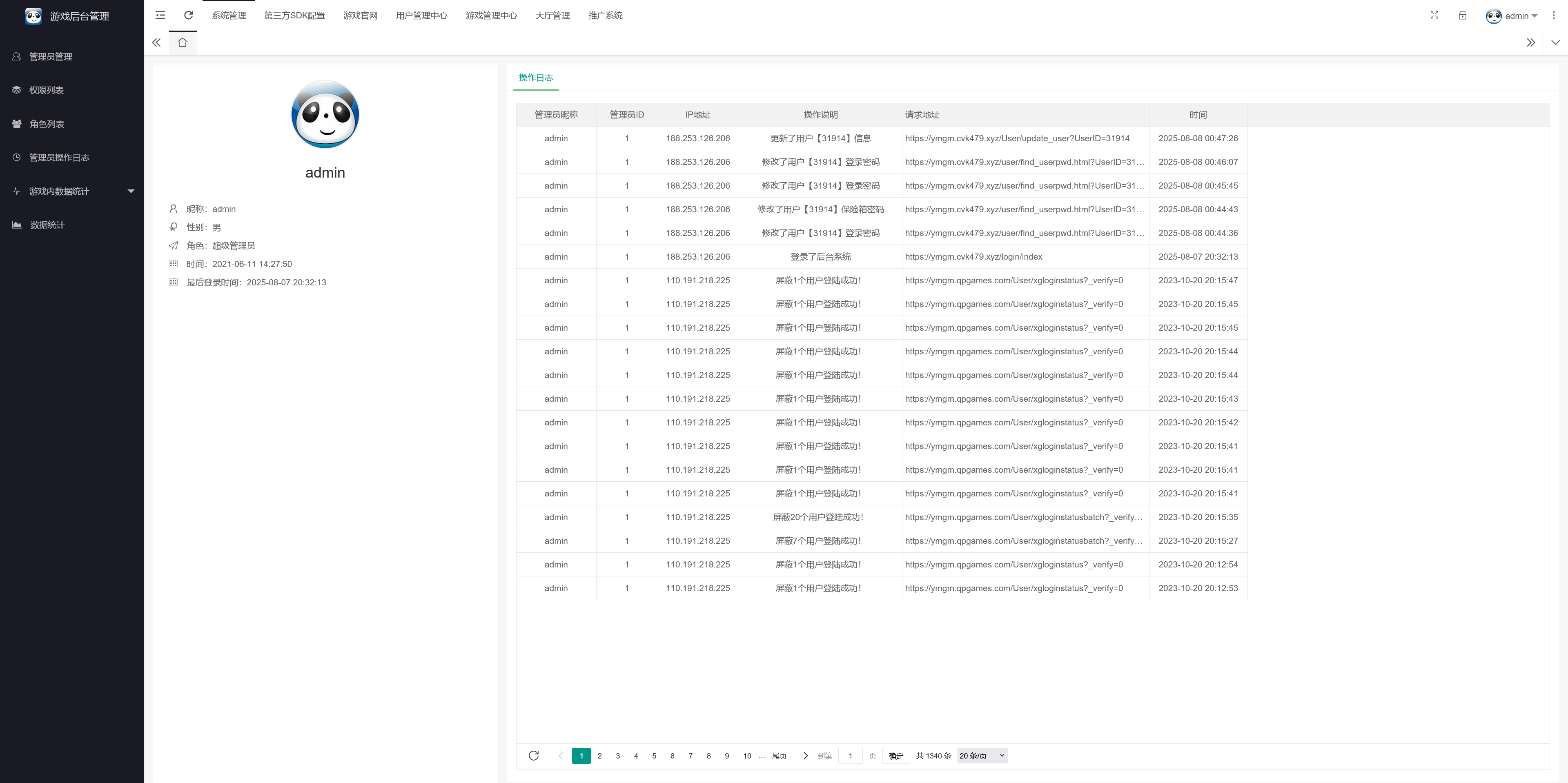Click the 确定 pagination button
Viewport: 1568px width, 783px height.
(x=895, y=756)
